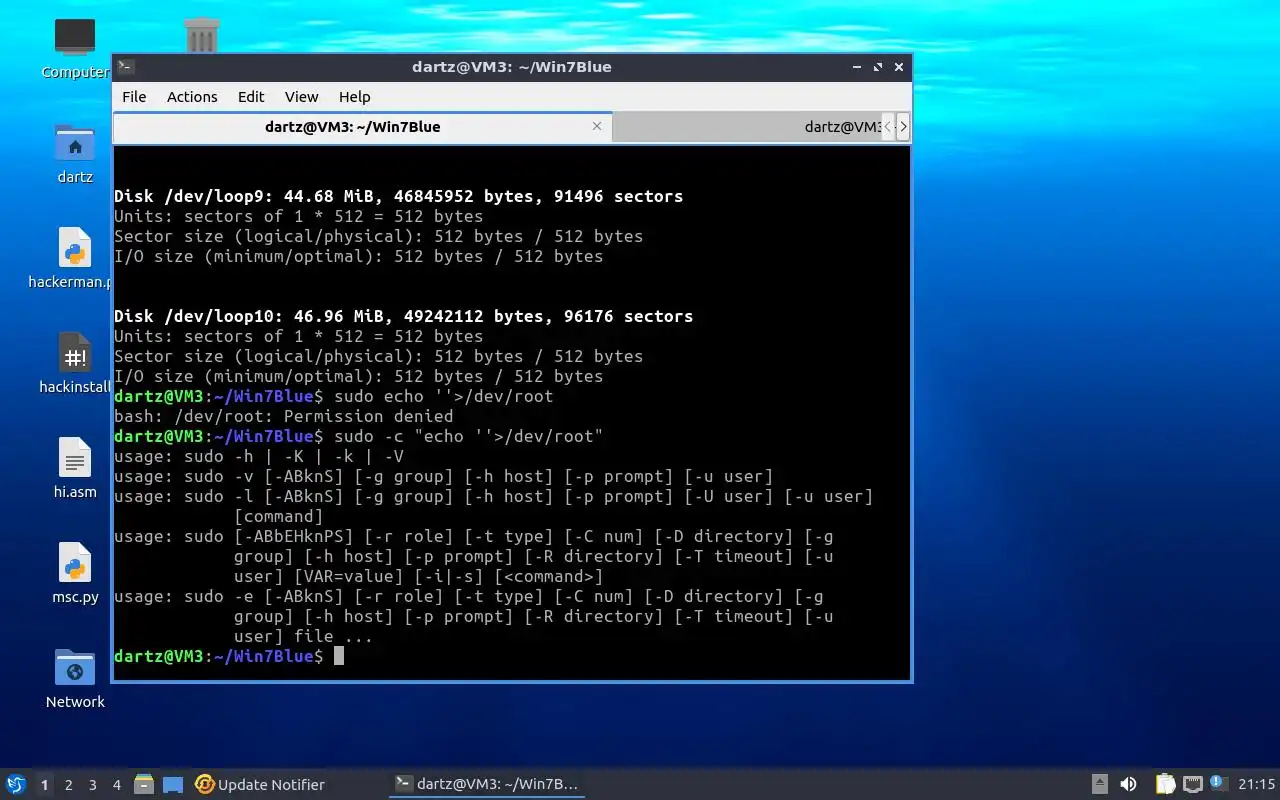Viewport: 1280px width, 800px height.
Task: Launch the file manager from the panel
Action: (x=144, y=784)
